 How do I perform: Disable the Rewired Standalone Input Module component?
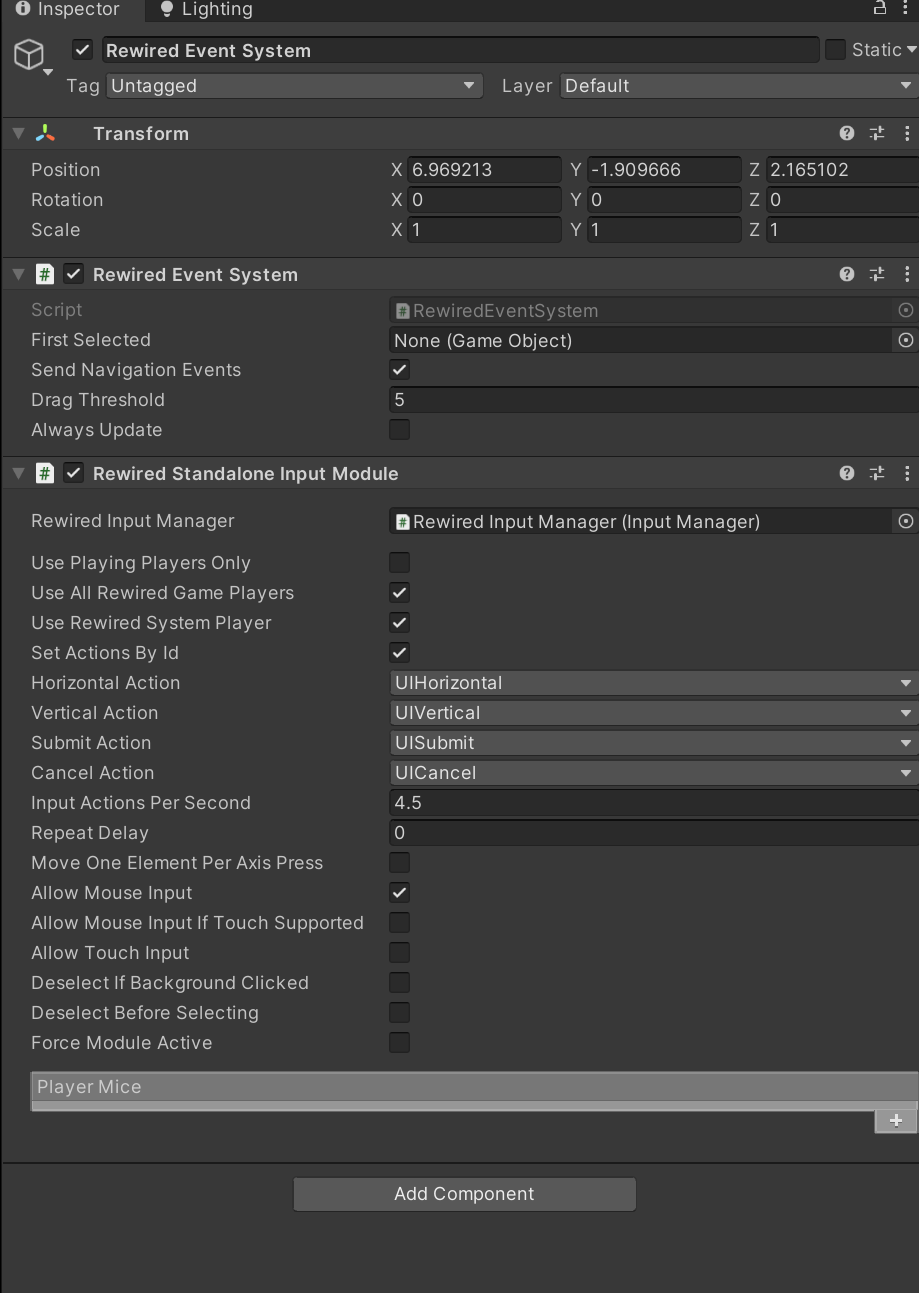(x=74, y=473)
